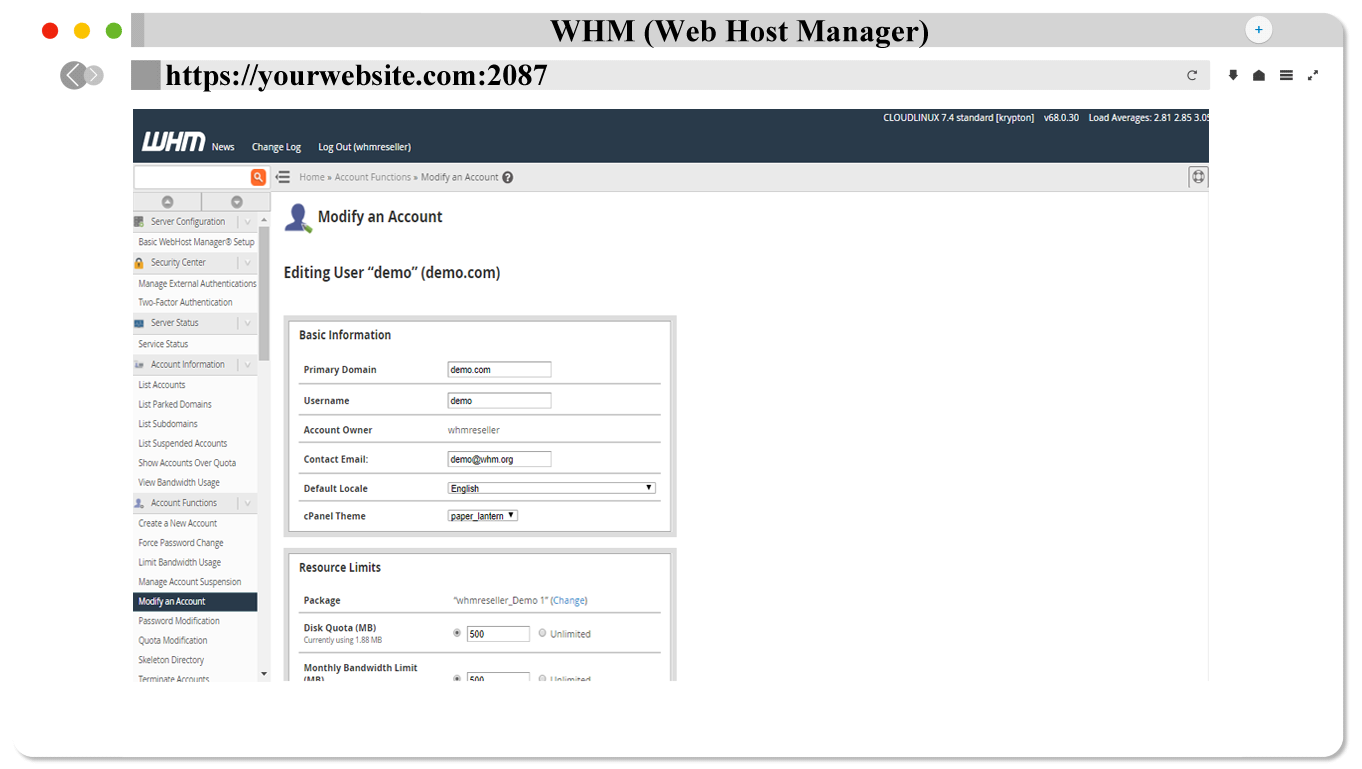
Task: Click the WHM logo
Action: pos(173,142)
